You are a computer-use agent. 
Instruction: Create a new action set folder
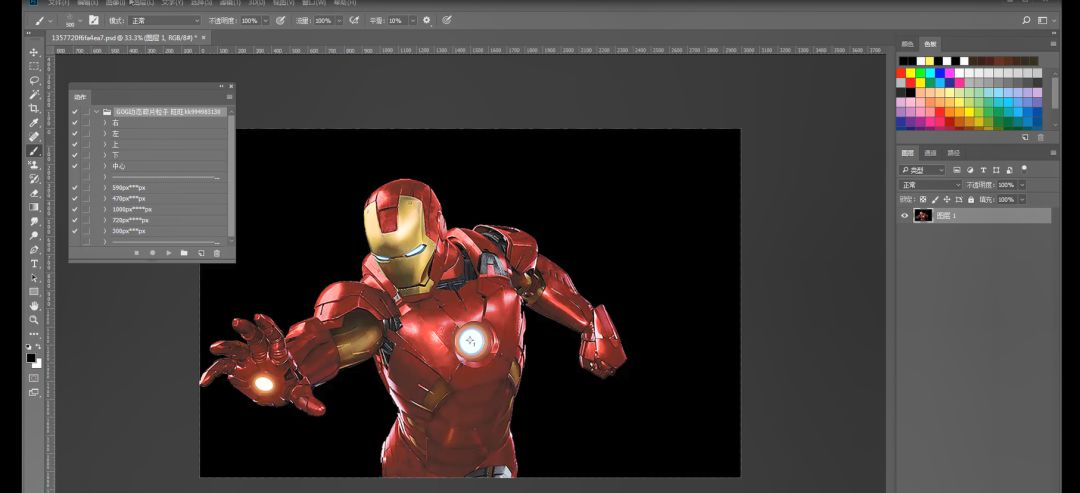(184, 253)
